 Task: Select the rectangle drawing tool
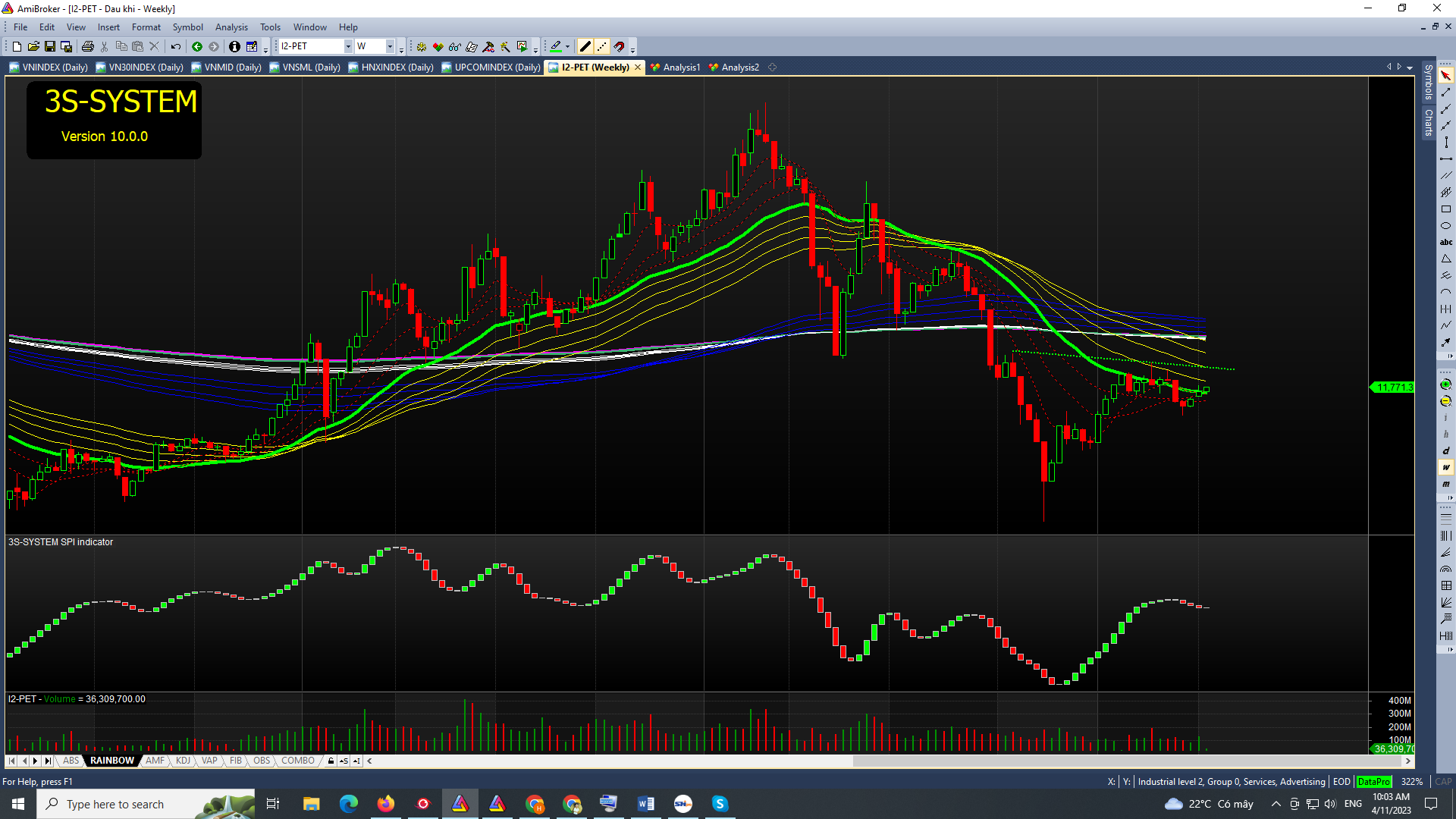pos(1445,209)
